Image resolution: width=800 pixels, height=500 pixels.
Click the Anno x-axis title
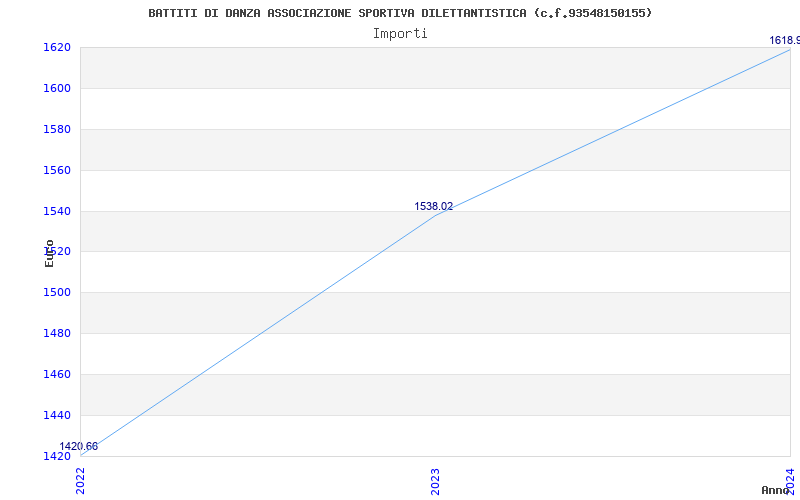click(775, 490)
